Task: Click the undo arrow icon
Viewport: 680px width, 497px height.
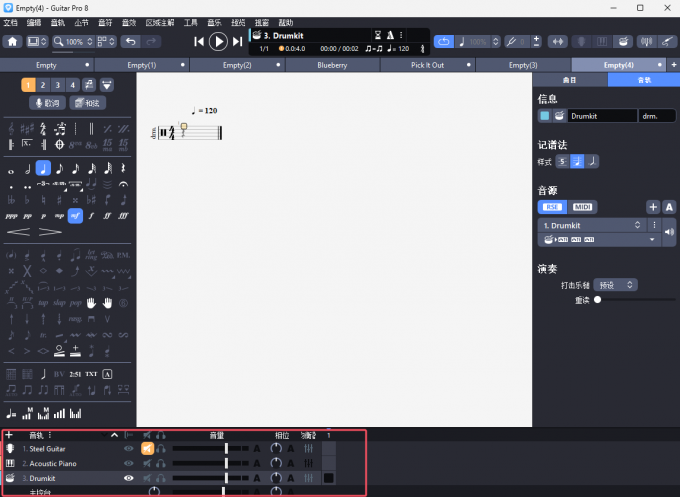Action: point(131,41)
